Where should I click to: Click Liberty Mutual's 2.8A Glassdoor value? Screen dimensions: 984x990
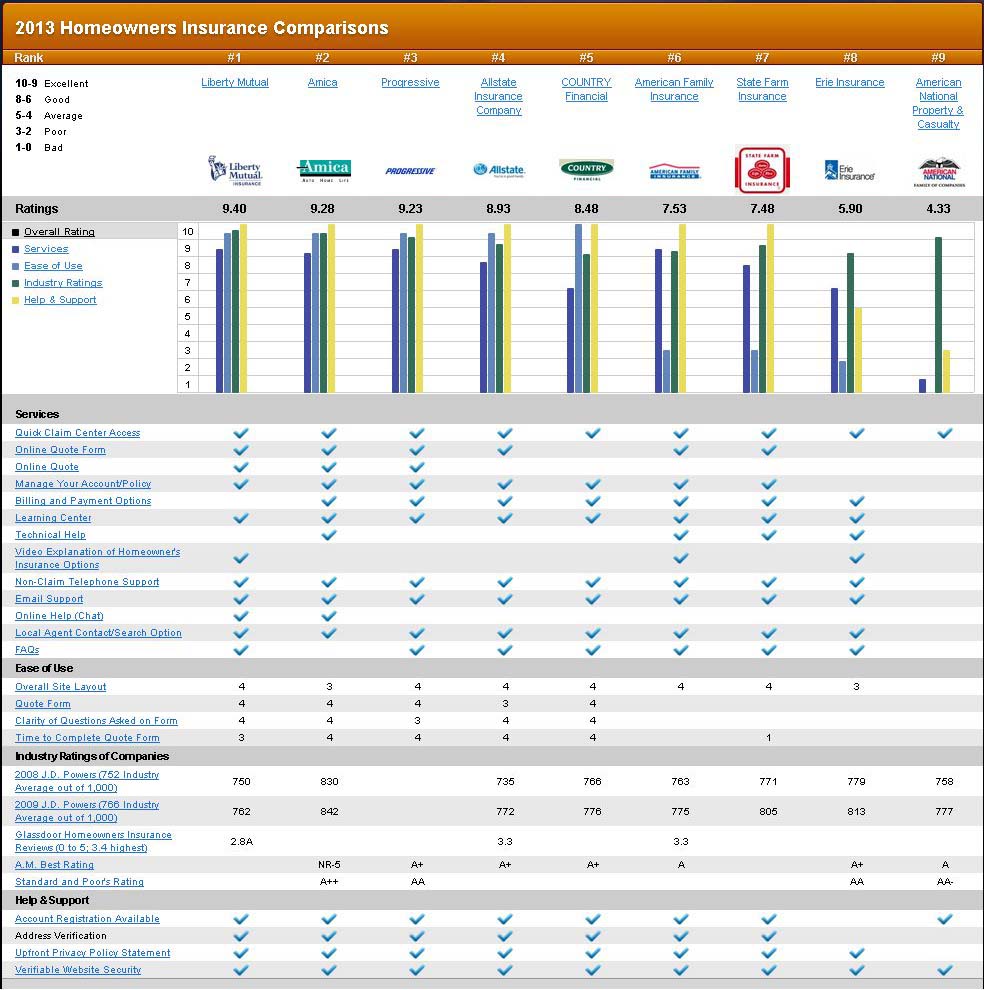coord(241,842)
